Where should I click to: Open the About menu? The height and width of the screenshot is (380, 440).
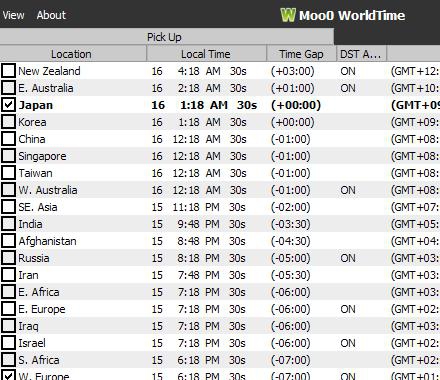point(51,15)
